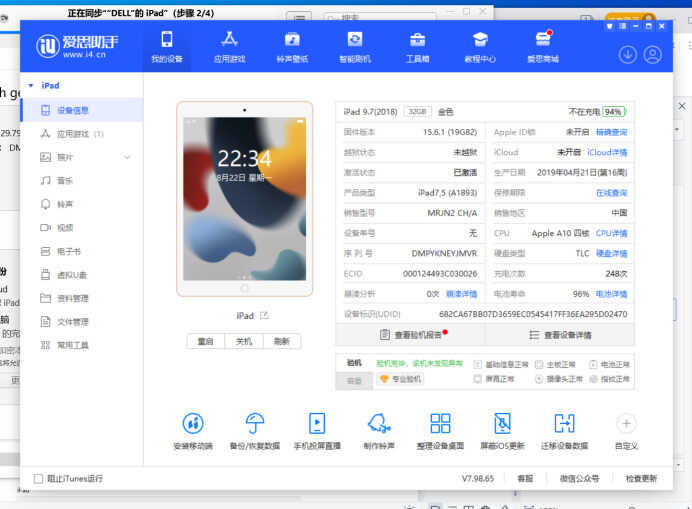Select 音乐 in the sidebar
692x509 pixels.
click(x=65, y=180)
